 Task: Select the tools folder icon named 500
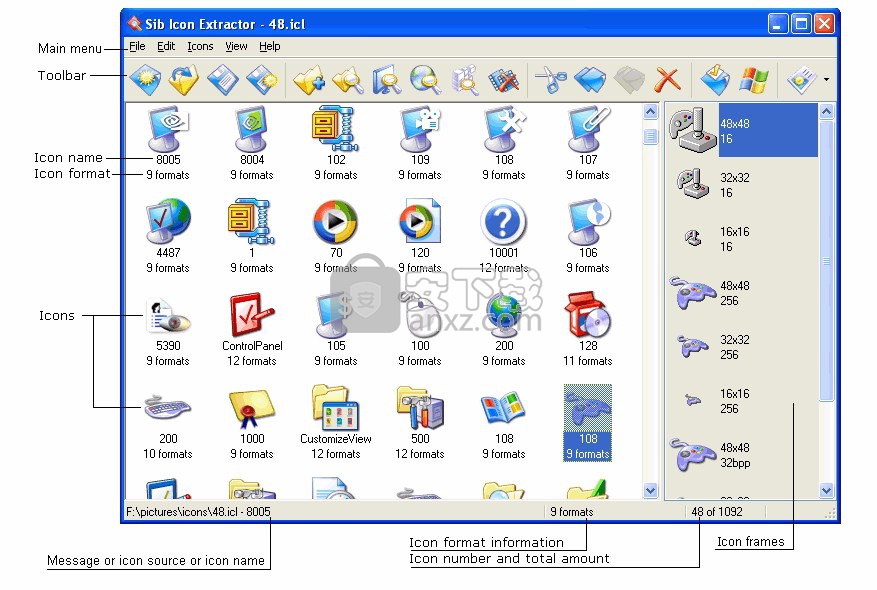(x=420, y=422)
